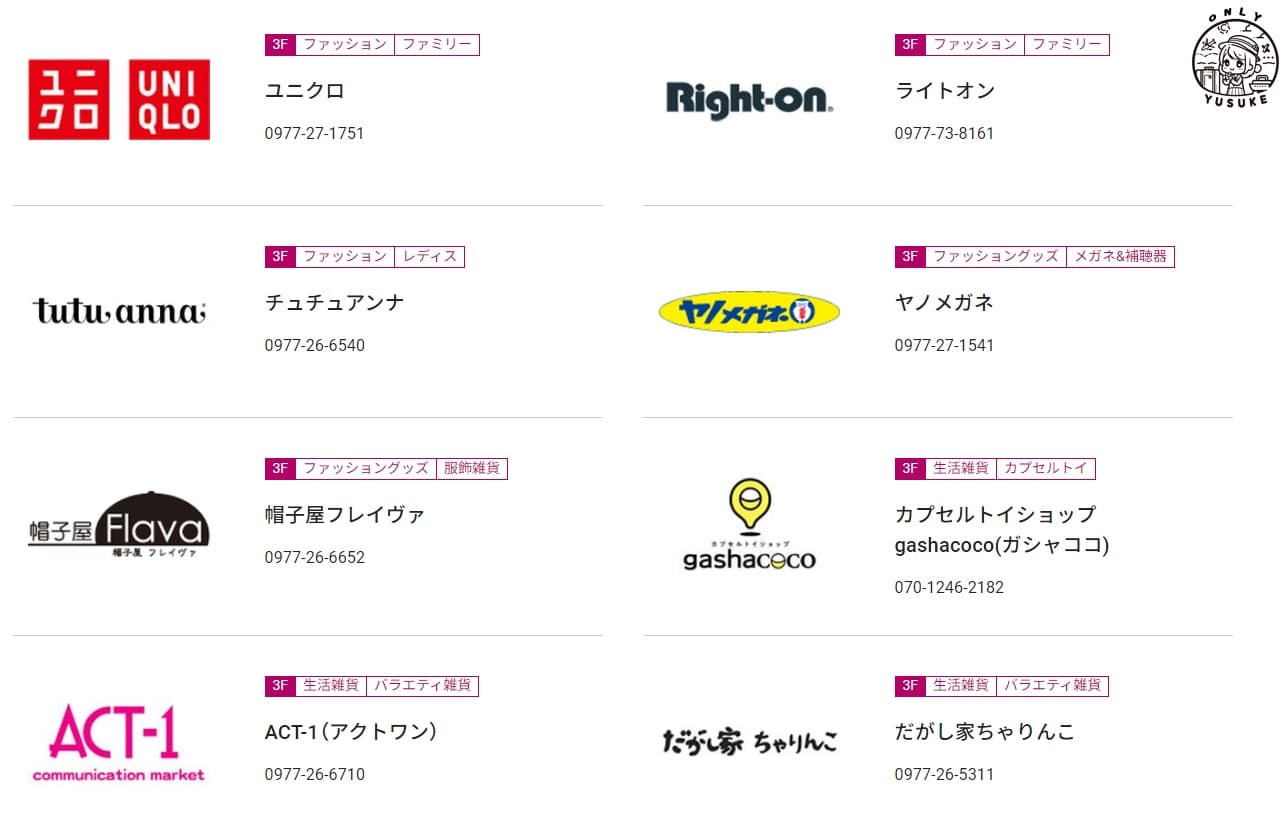The height and width of the screenshot is (837, 1285).
Task: Select the レディス tag on チュチュアンナ
Action: point(429,257)
